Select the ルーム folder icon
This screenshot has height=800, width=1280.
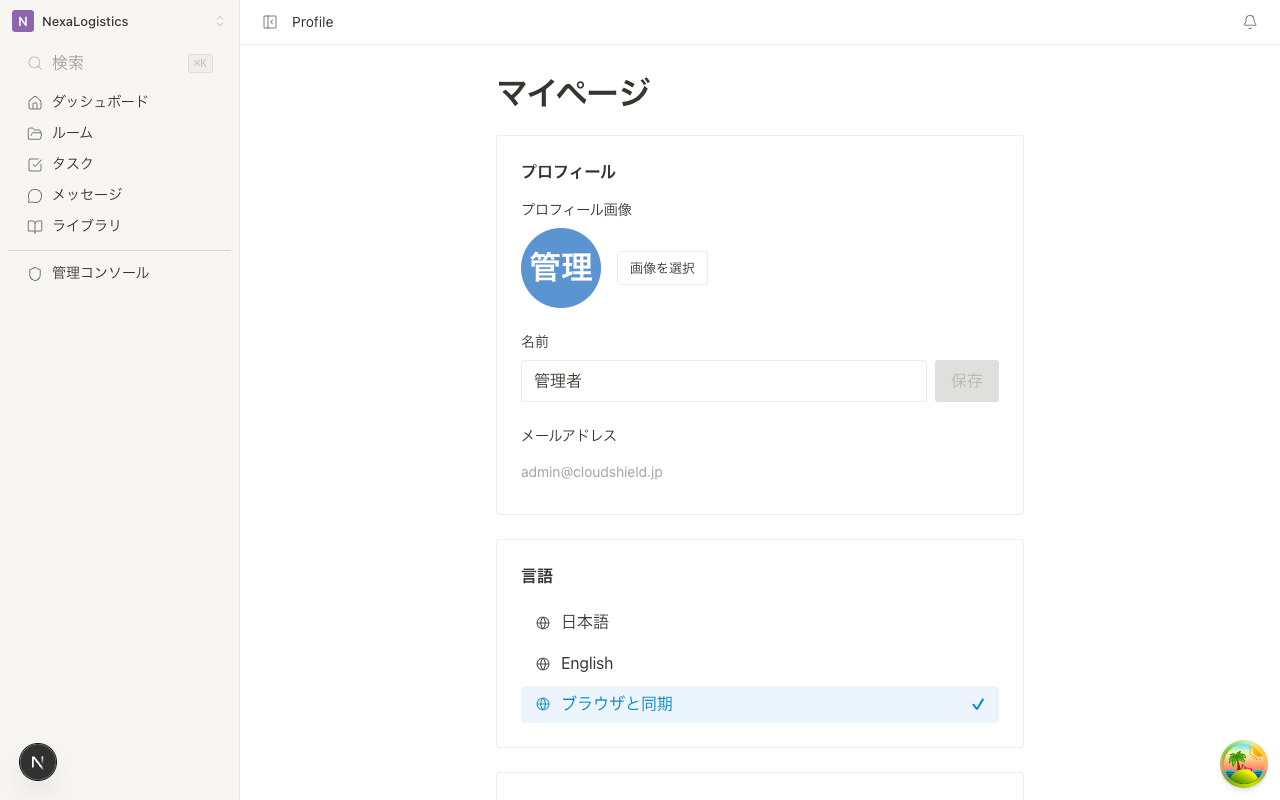click(x=35, y=132)
